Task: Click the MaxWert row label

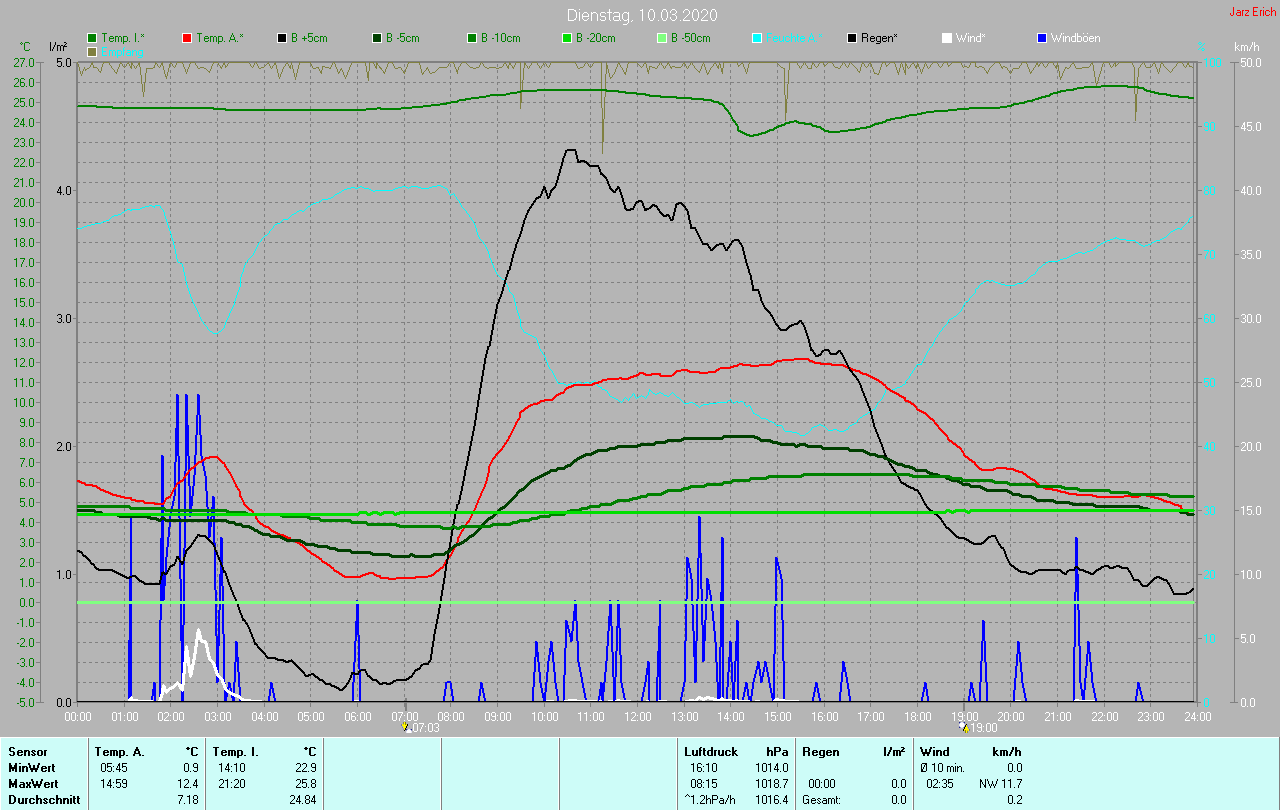Action: coord(31,783)
